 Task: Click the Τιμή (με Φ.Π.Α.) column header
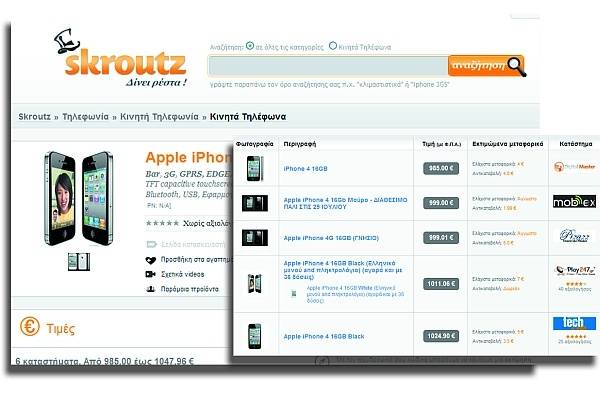tap(441, 144)
